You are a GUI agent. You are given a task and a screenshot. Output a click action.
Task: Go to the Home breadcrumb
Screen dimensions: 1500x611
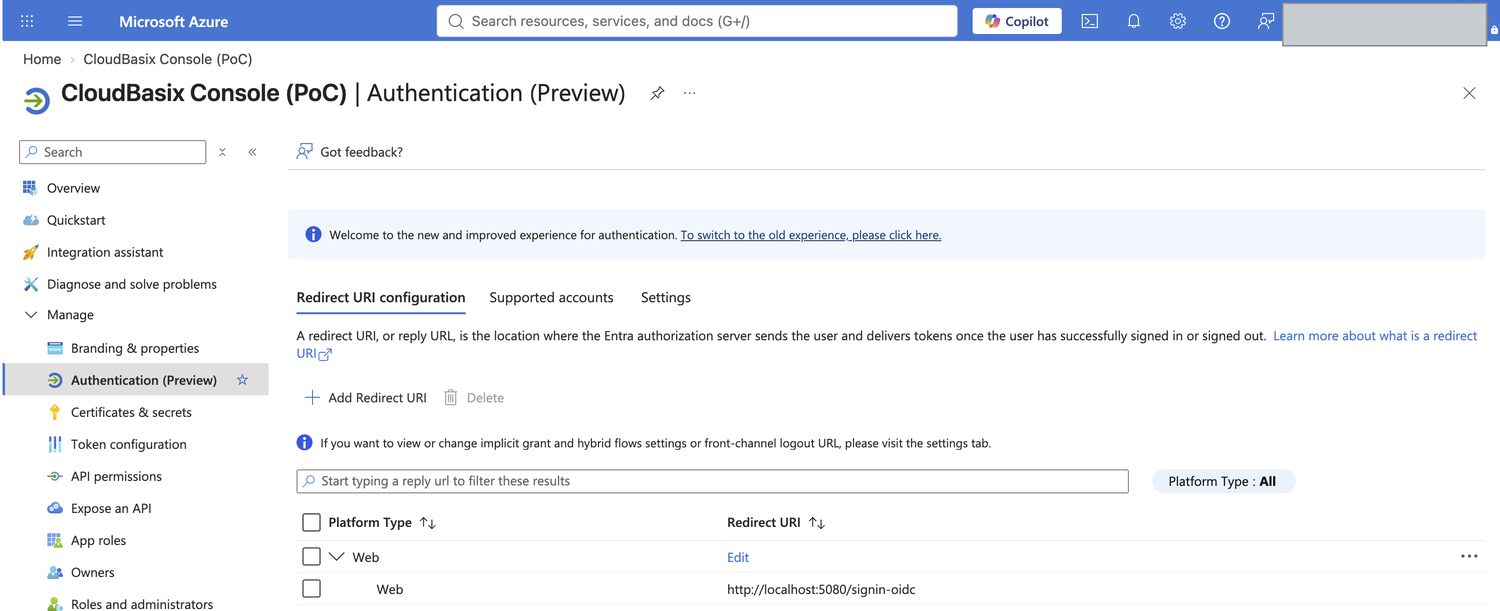(42, 59)
